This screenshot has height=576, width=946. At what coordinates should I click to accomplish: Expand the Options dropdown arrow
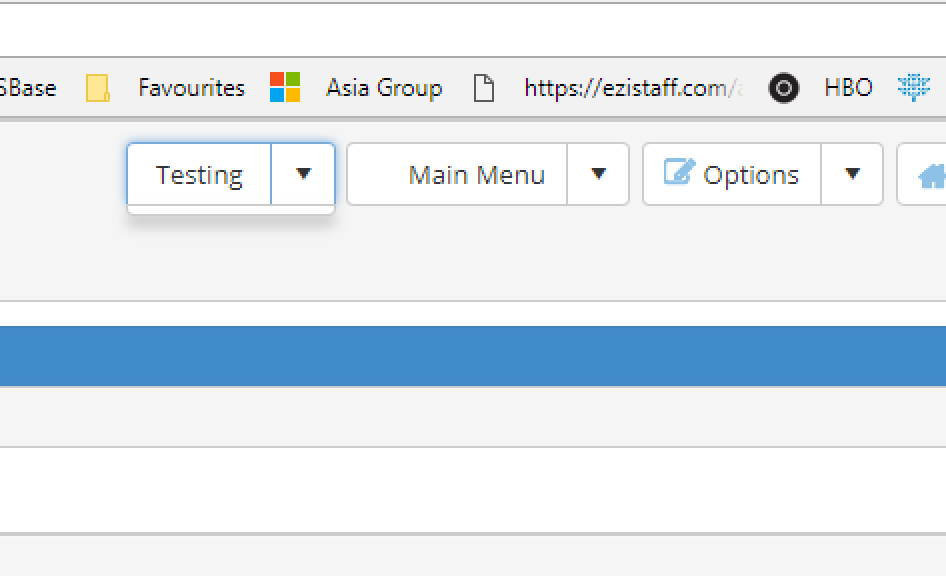tap(852, 174)
